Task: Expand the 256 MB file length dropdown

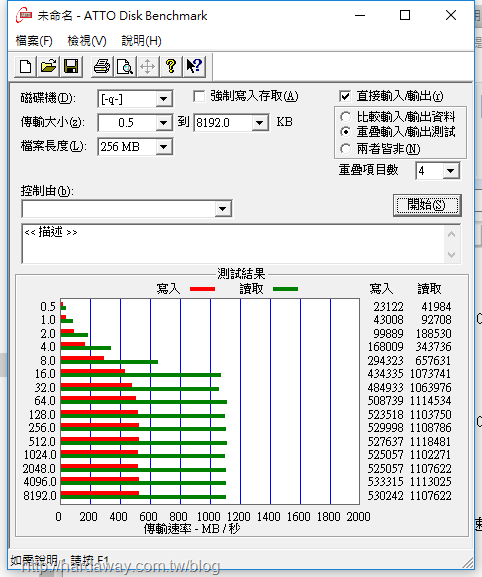Action: point(163,147)
